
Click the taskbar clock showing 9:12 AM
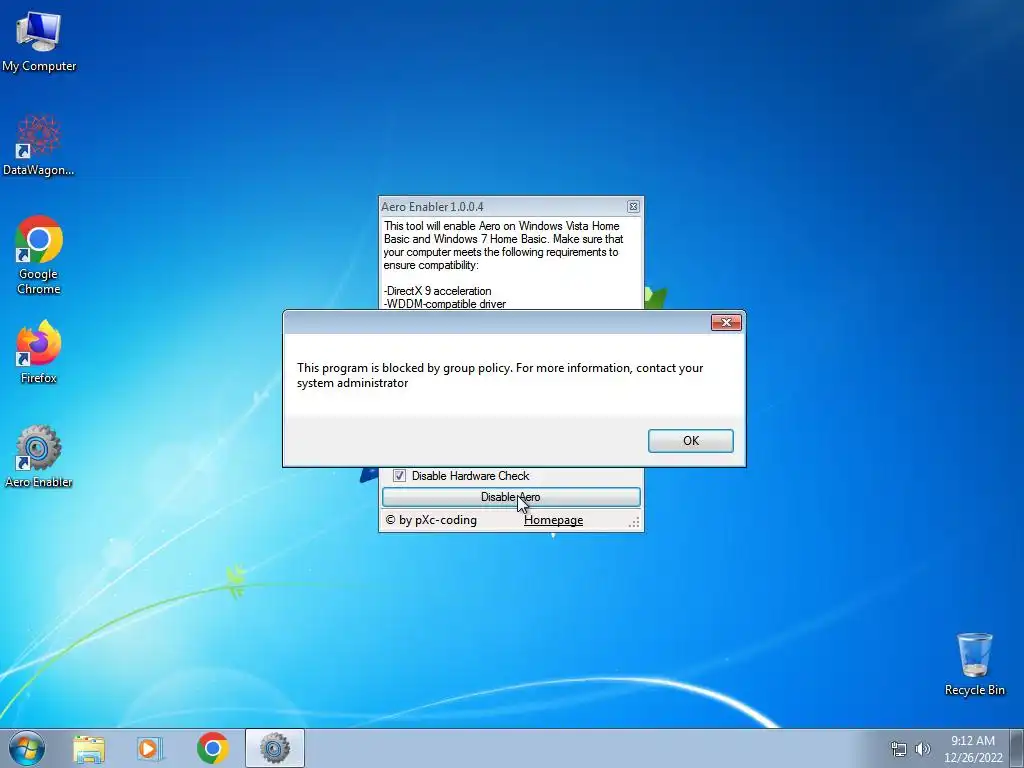(973, 749)
